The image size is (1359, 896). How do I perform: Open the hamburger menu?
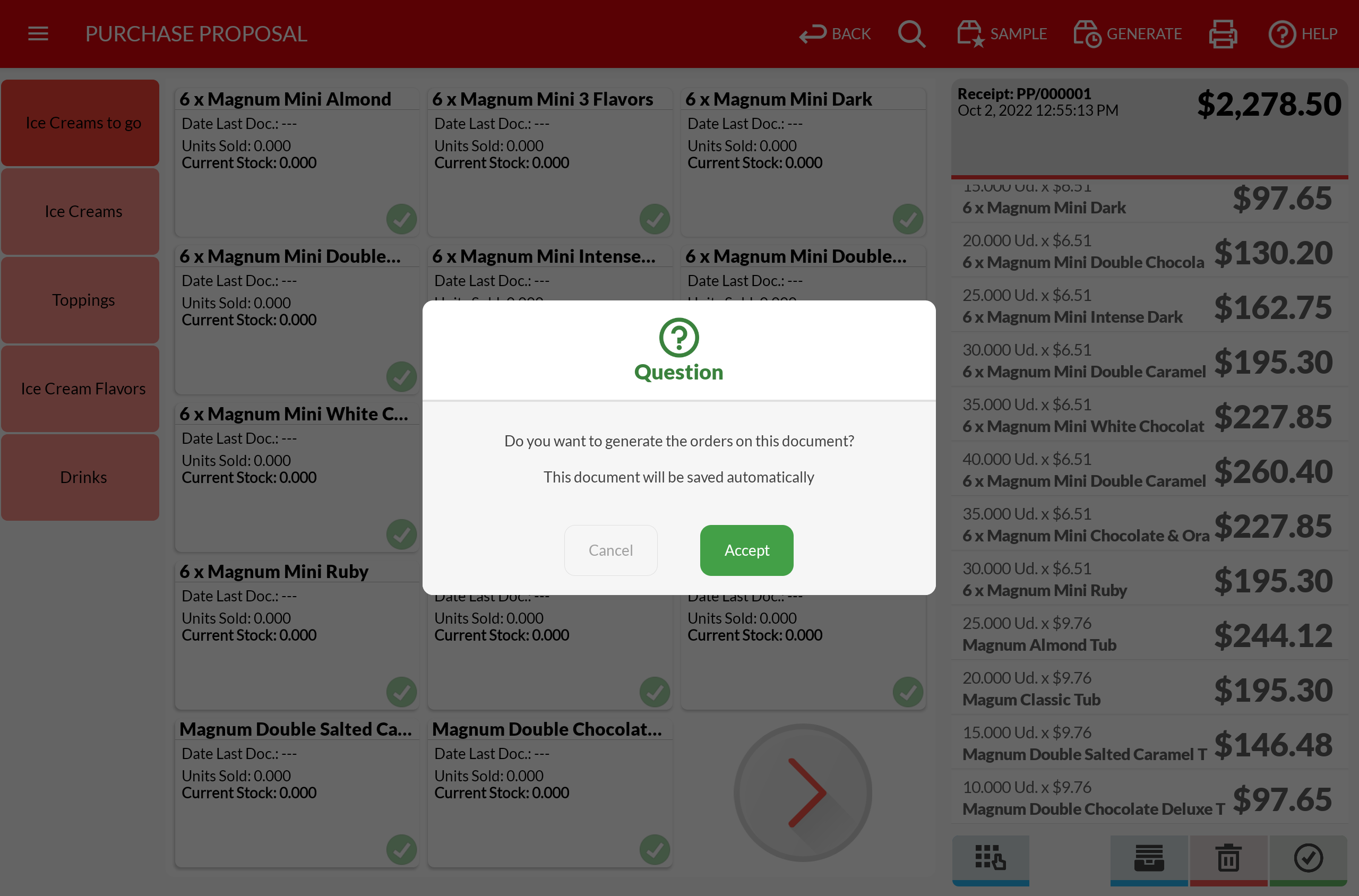click(x=38, y=34)
